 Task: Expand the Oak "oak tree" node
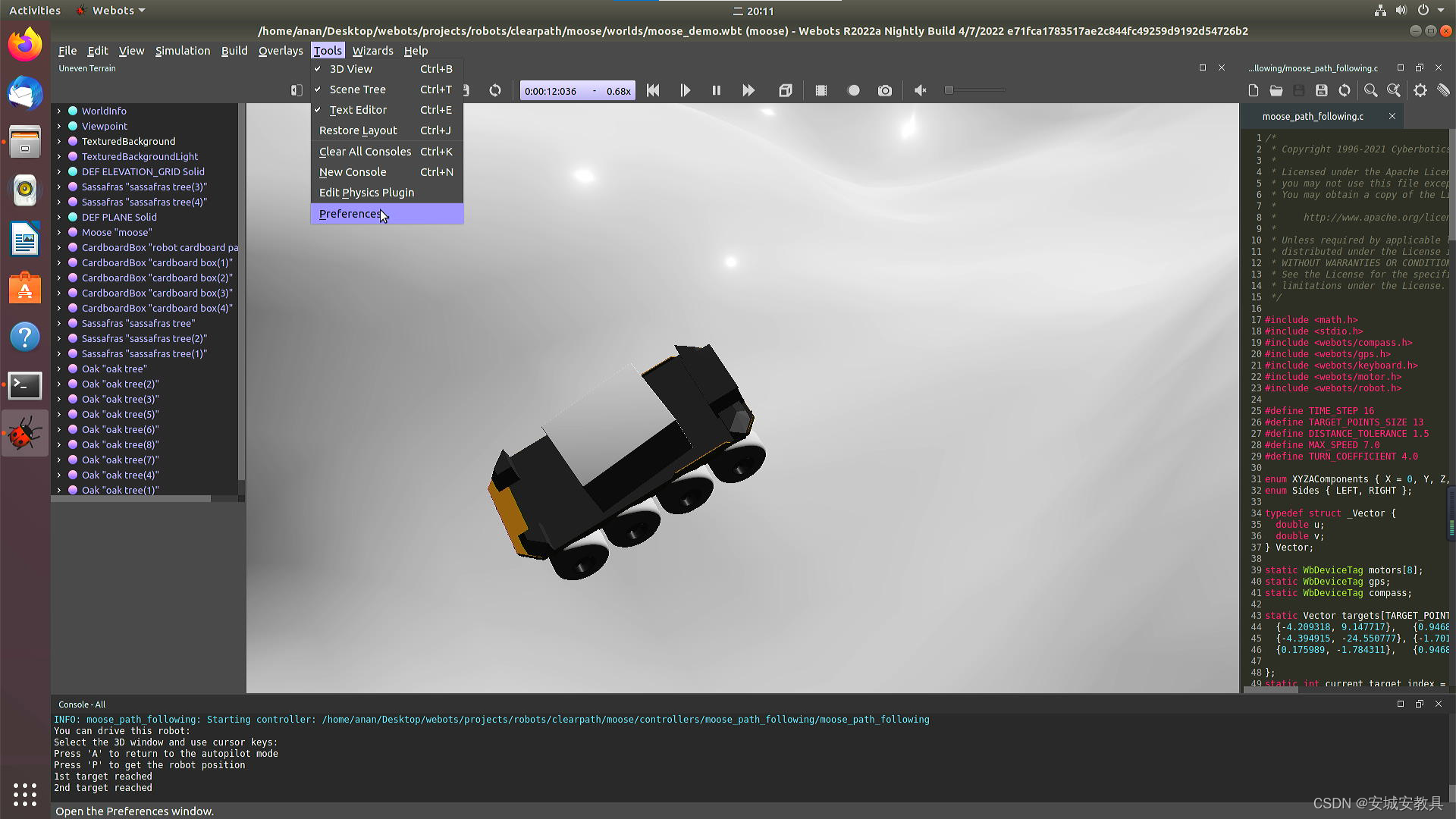click(59, 369)
